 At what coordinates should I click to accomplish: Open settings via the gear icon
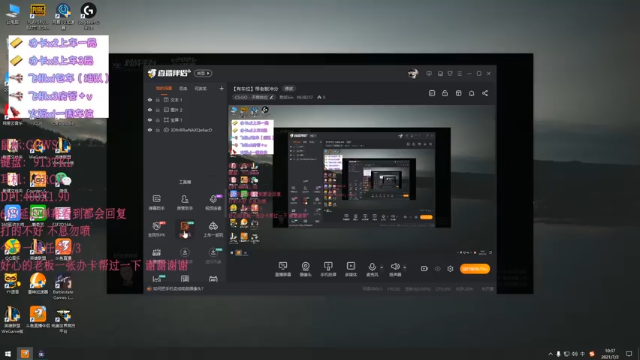click(450, 269)
